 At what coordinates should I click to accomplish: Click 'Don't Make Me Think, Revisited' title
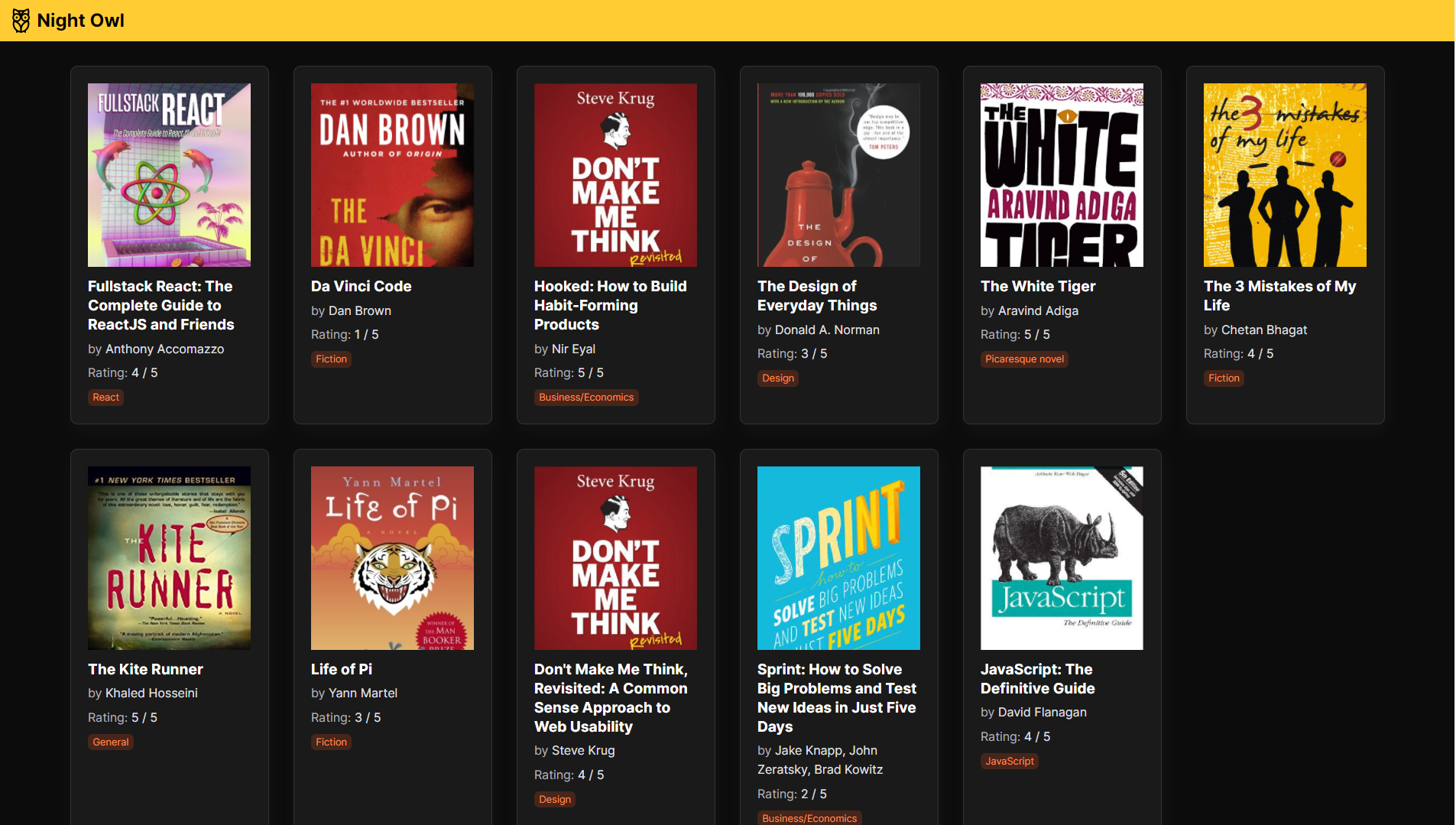coord(611,698)
